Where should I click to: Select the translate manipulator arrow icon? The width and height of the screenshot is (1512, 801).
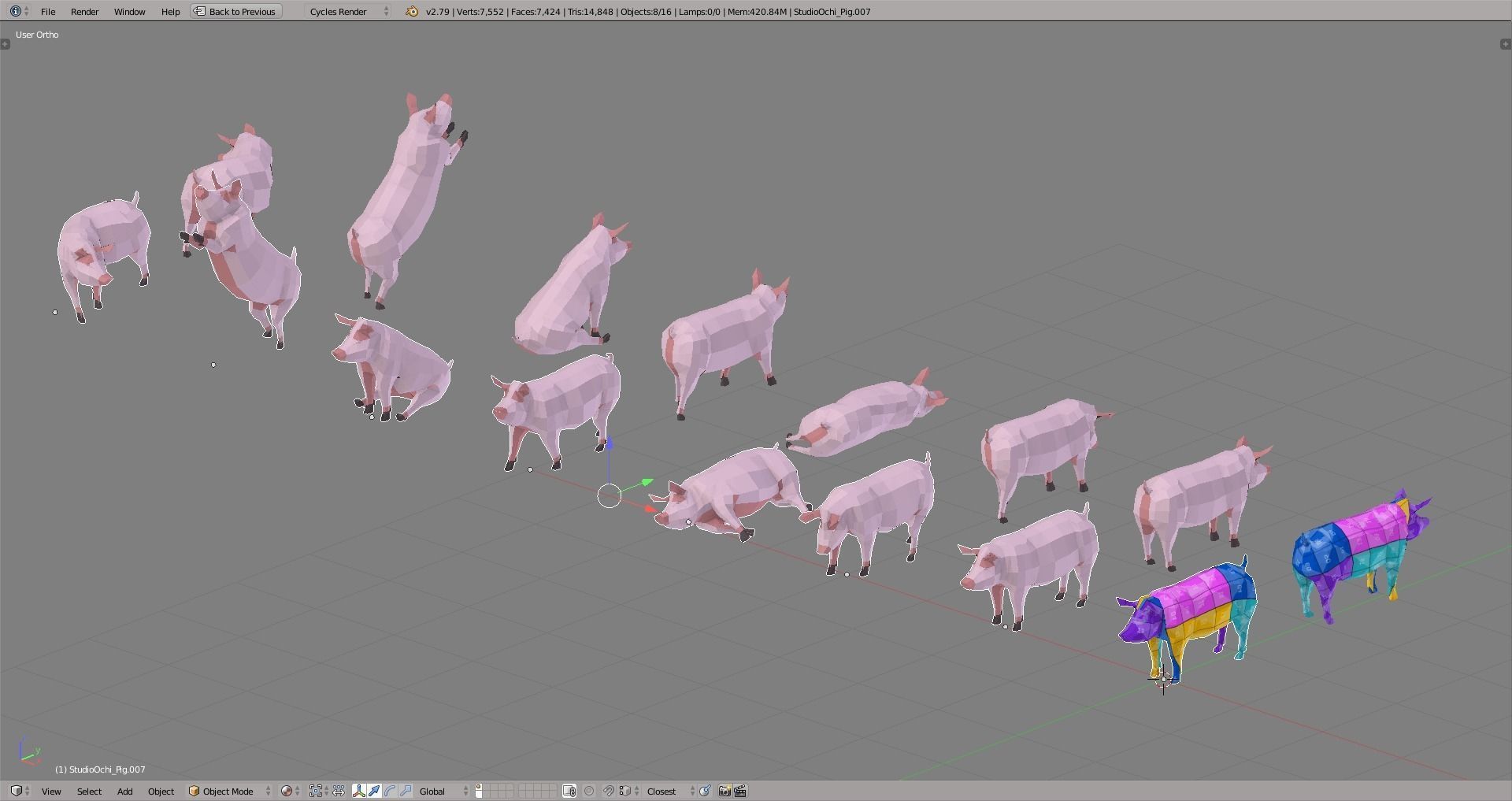[375, 791]
